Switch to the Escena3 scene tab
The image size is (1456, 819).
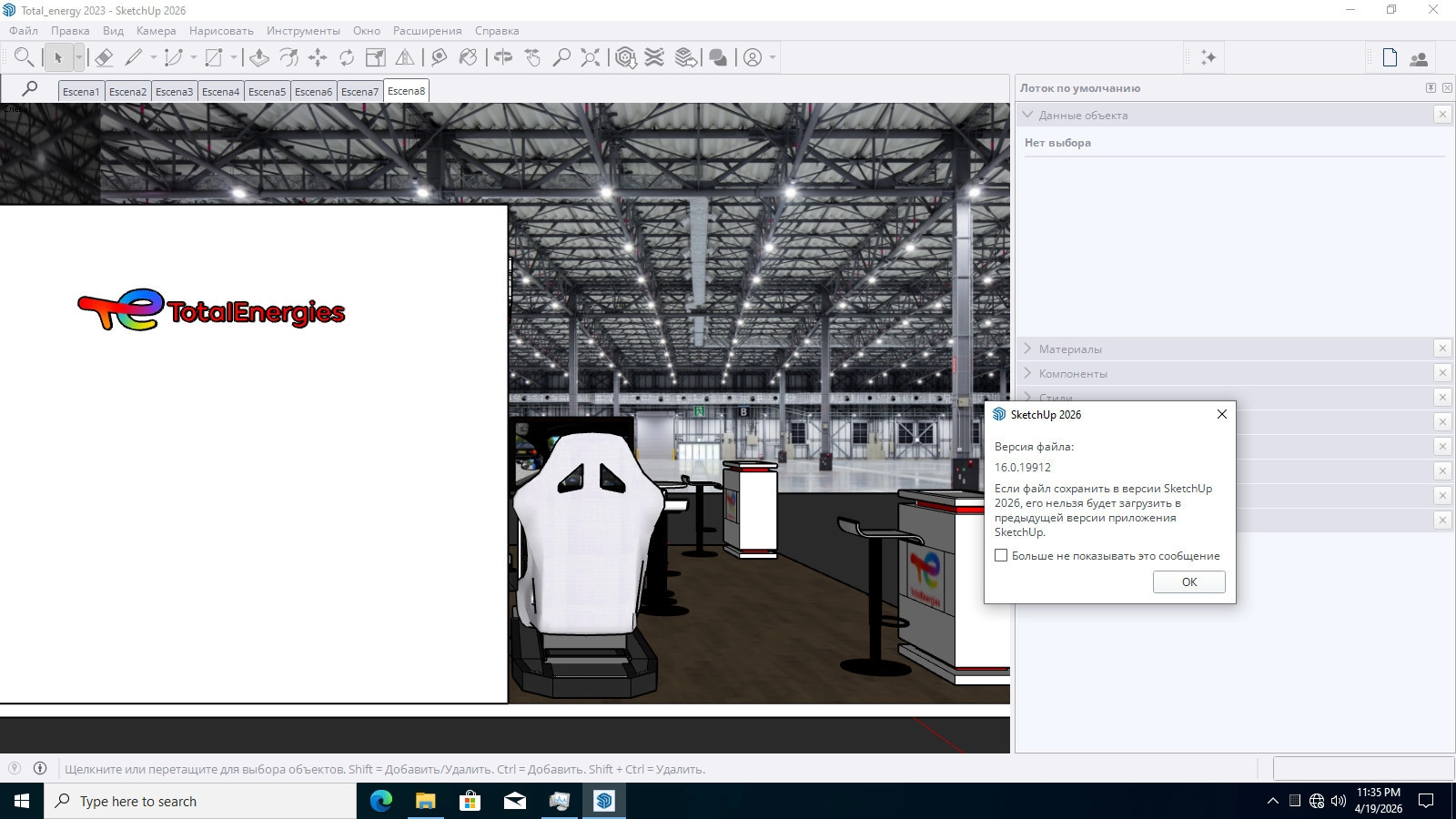click(x=174, y=91)
